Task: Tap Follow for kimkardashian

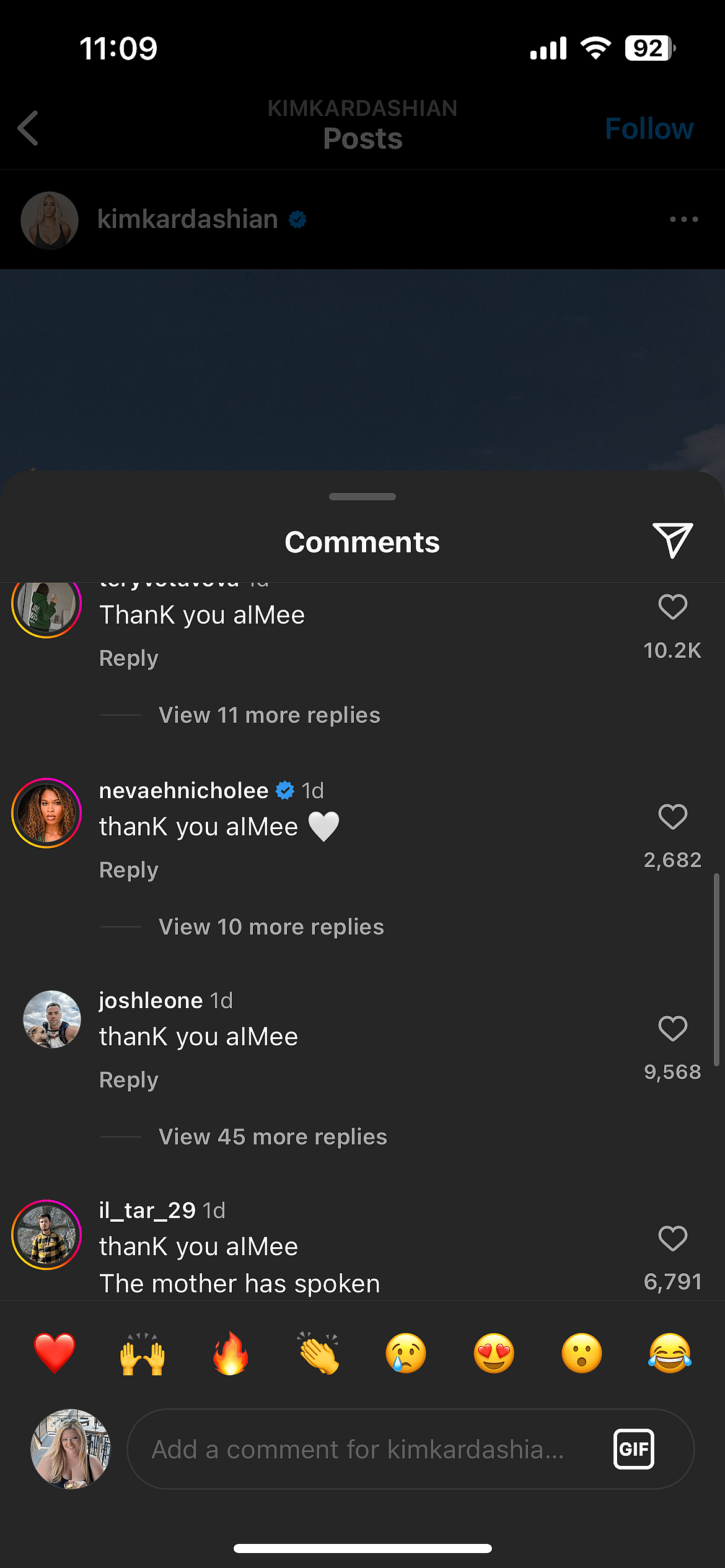Action: 649,128
